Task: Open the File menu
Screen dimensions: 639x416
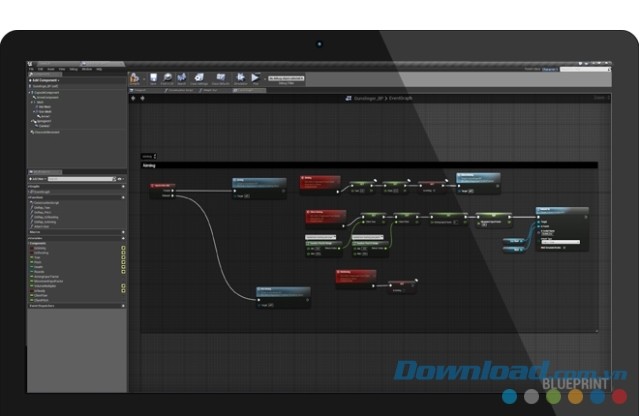Action: click(31, 69)
